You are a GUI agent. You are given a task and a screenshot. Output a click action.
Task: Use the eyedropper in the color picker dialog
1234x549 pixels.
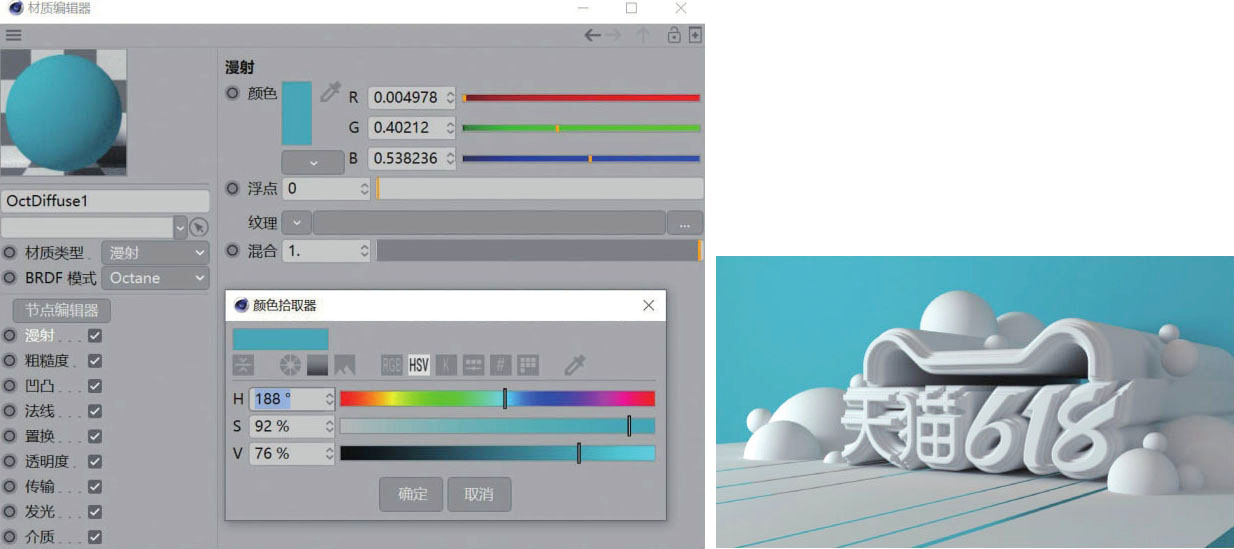(x=574, y=365)
